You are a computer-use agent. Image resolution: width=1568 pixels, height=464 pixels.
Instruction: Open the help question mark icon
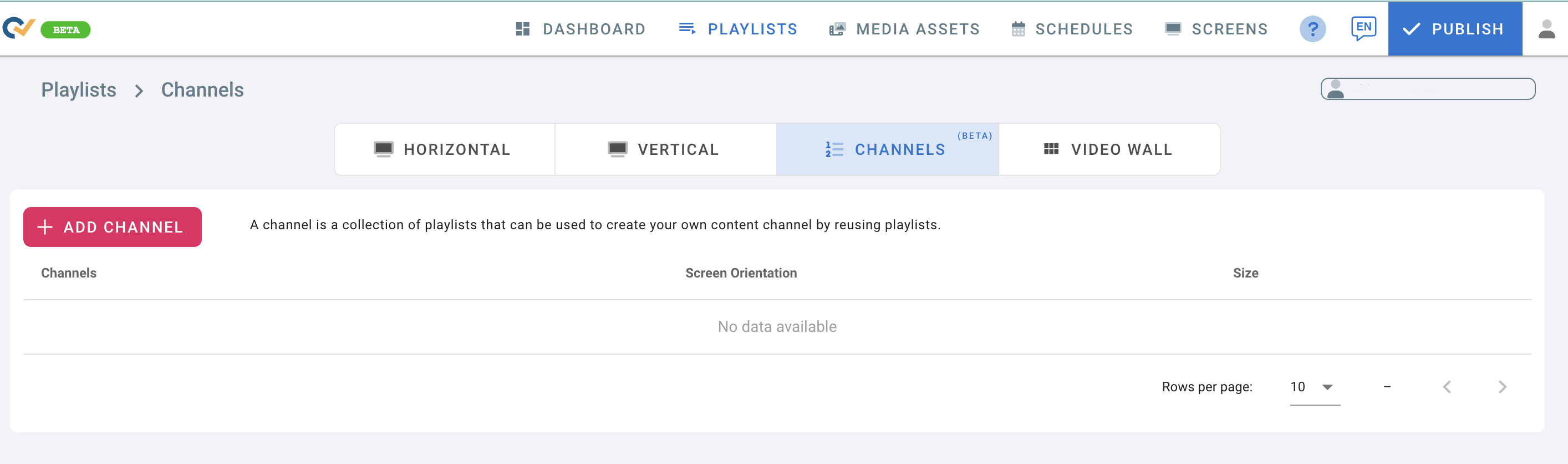(x=1312, y=29)
